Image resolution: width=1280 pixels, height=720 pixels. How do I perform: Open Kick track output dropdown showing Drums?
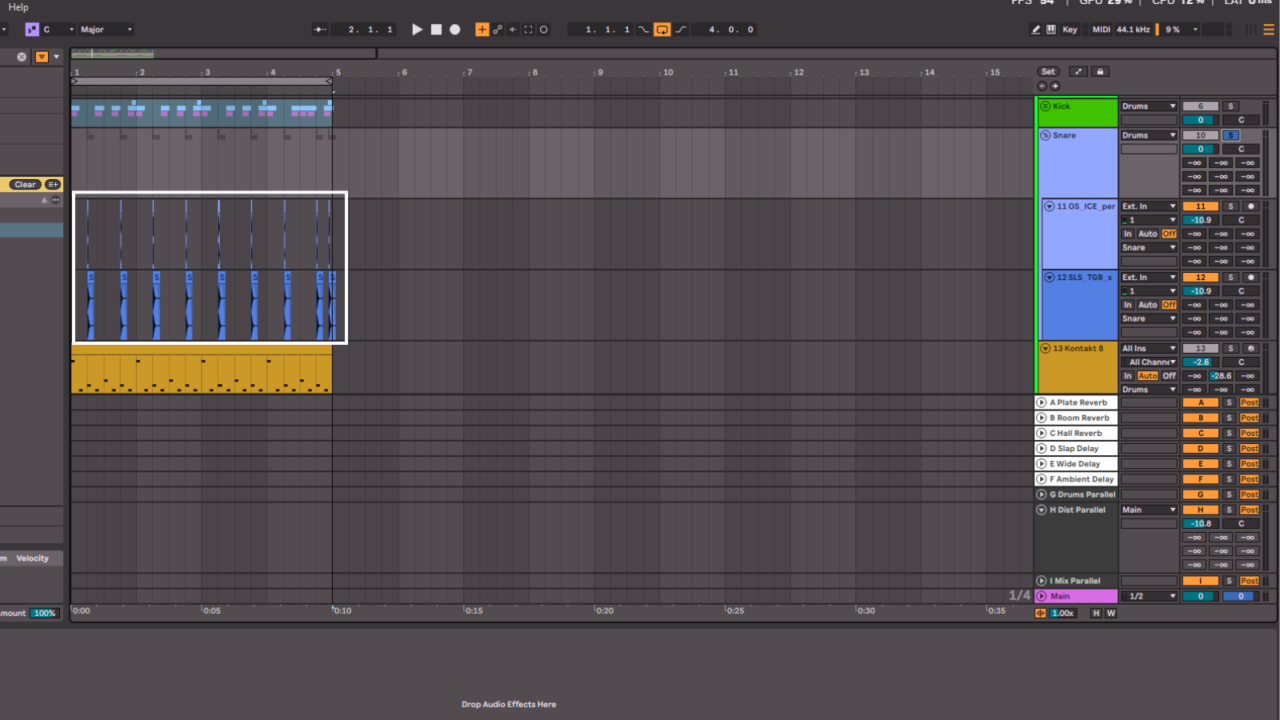pos(1149,106)
